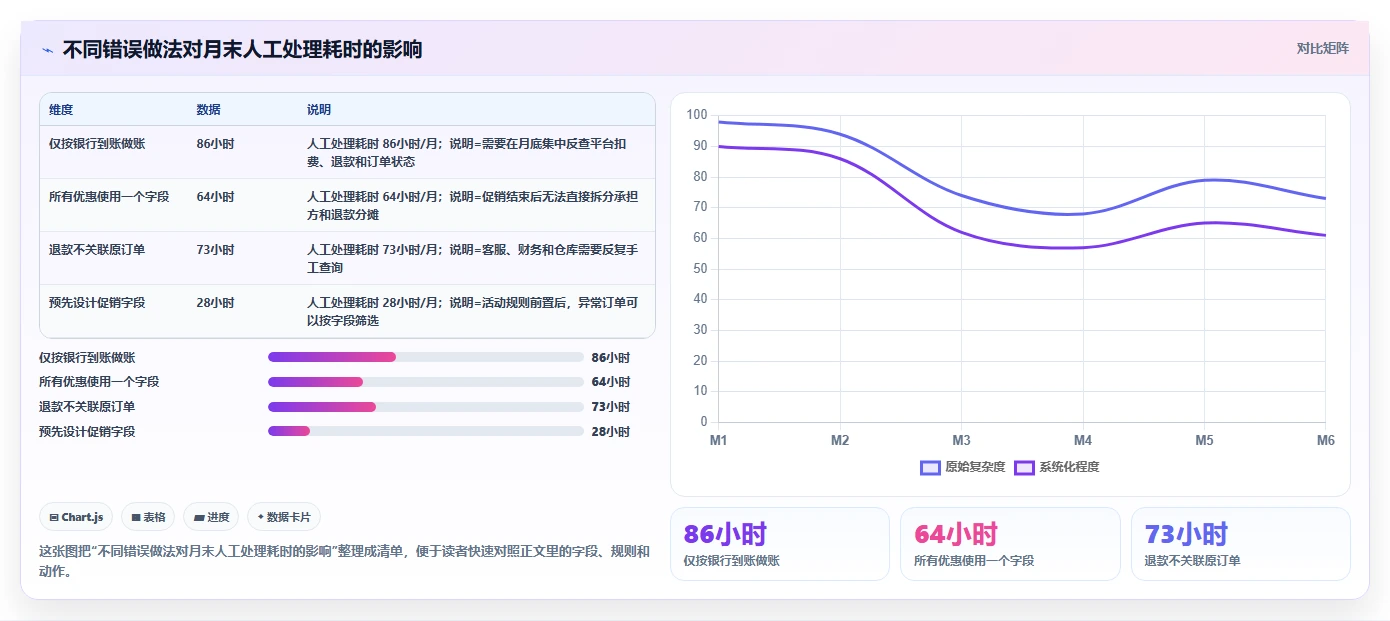1390x621 pixels.
Task: Click the trend icon beside the header title
Action: 47,50
